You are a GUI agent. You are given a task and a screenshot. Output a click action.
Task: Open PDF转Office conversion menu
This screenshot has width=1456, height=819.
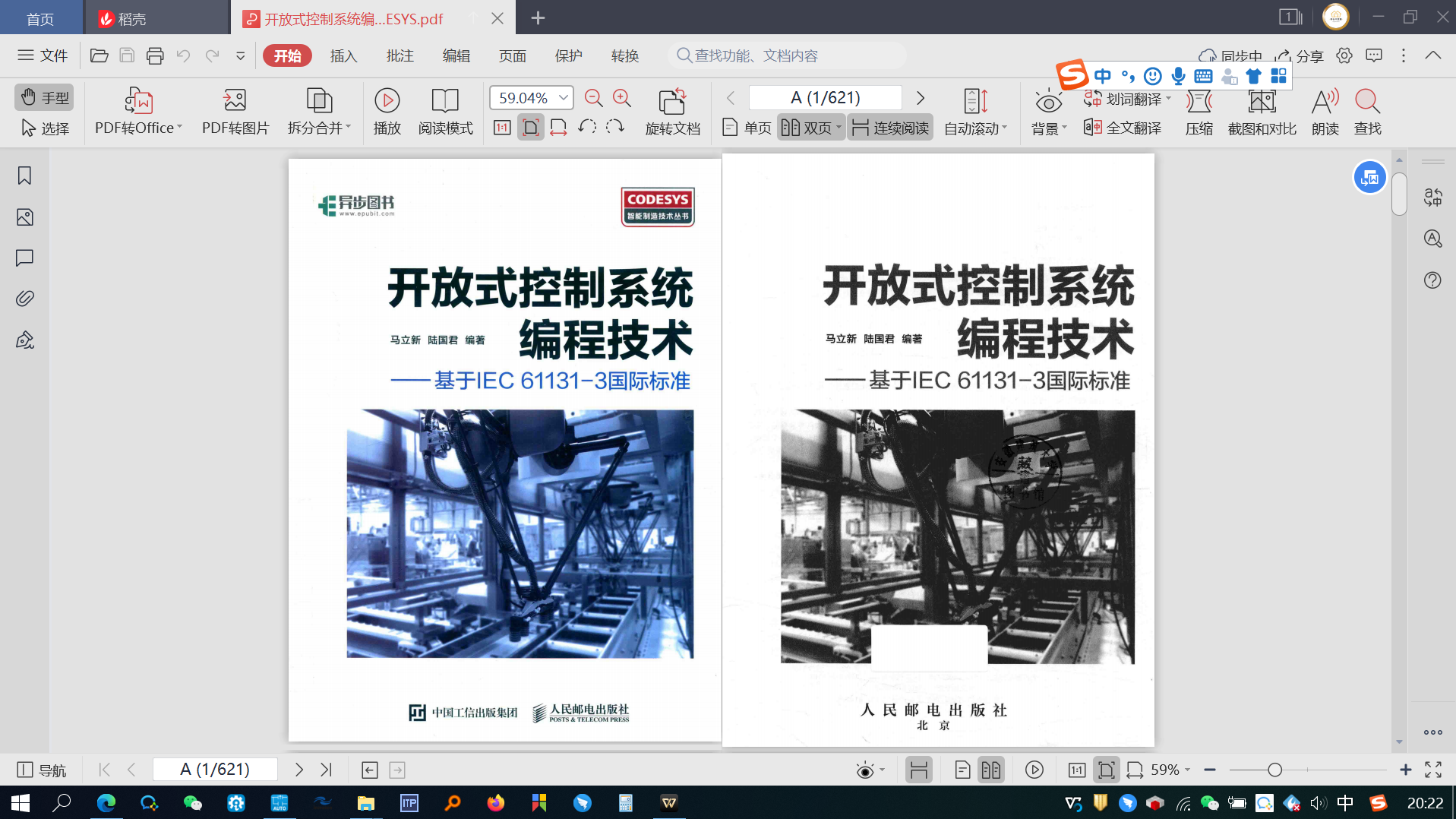138,112
